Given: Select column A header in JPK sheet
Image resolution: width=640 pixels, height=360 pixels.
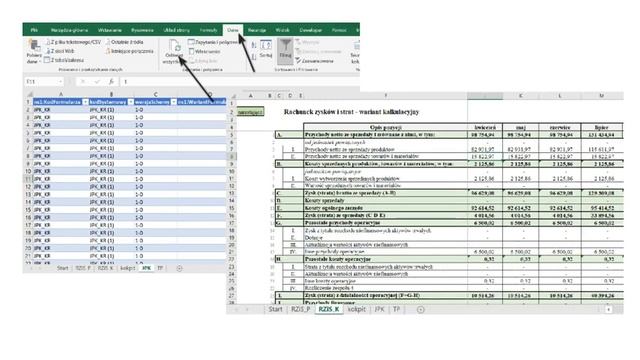Looking at the screenshot, I should coord(61,94).
